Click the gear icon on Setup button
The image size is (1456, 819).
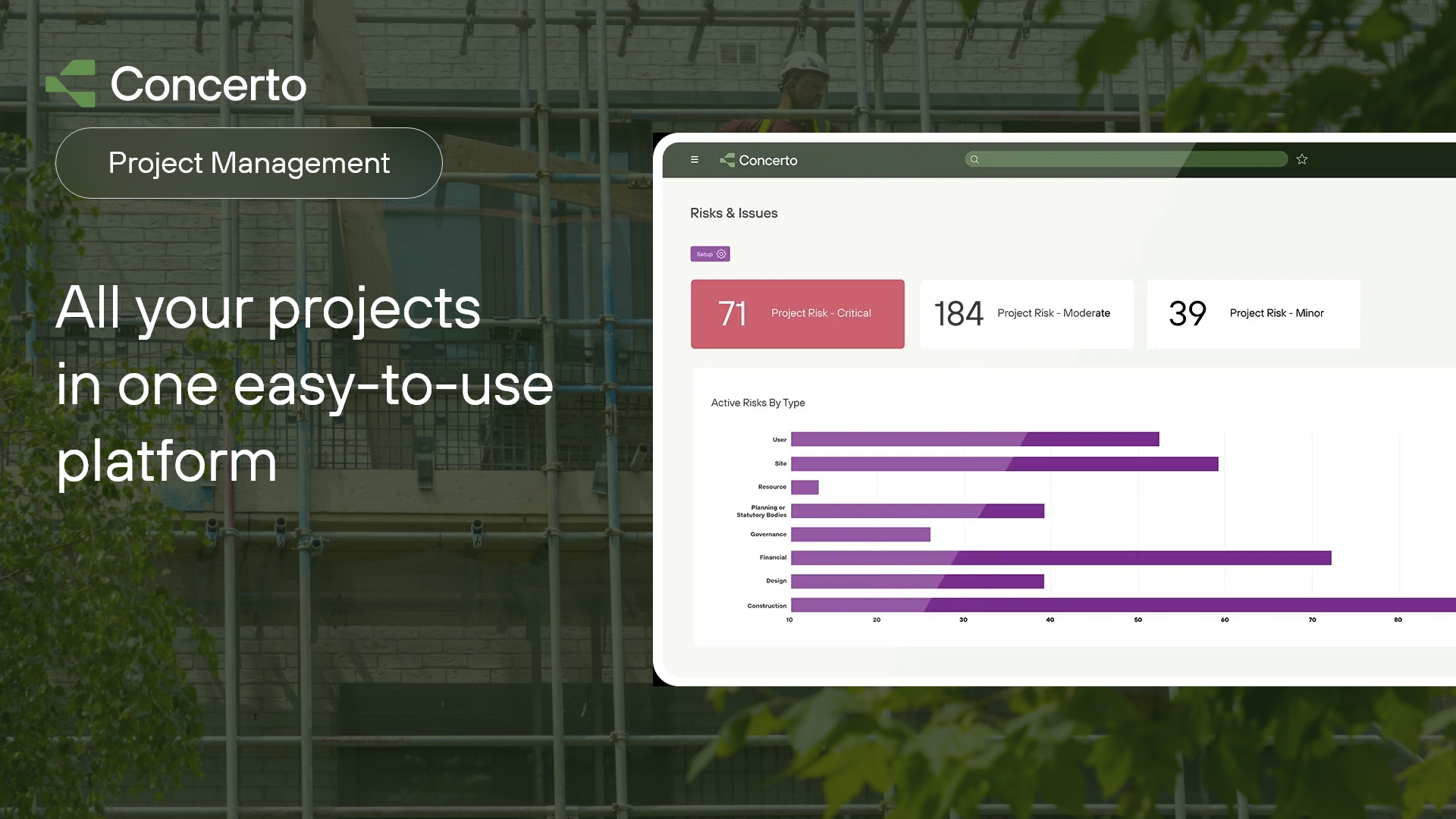point(721,254)
